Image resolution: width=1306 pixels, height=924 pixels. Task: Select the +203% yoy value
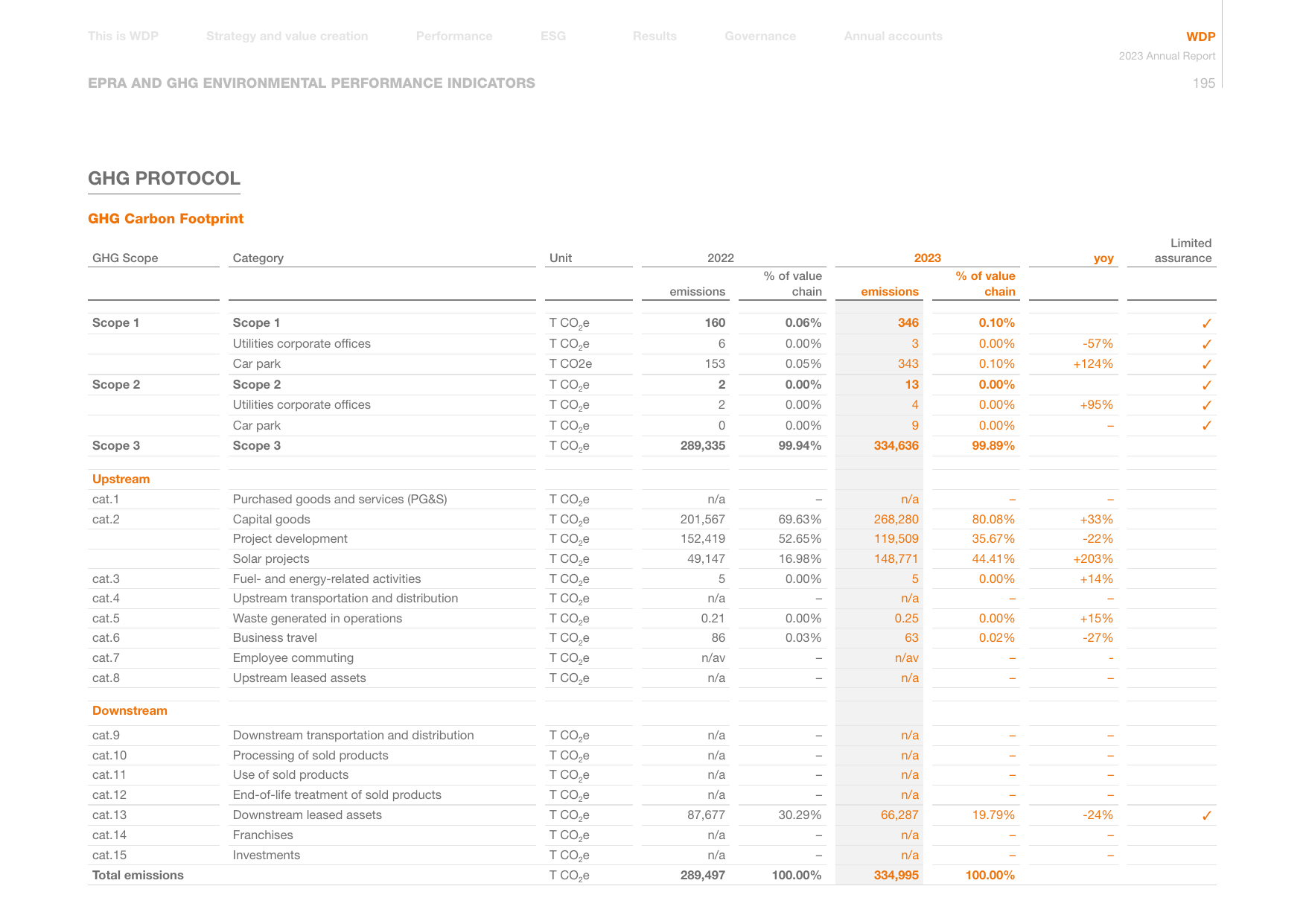coord(1093,558)
